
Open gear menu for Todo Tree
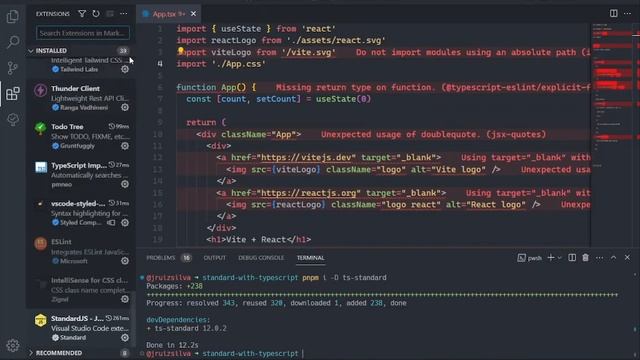[x=125, y=146]
